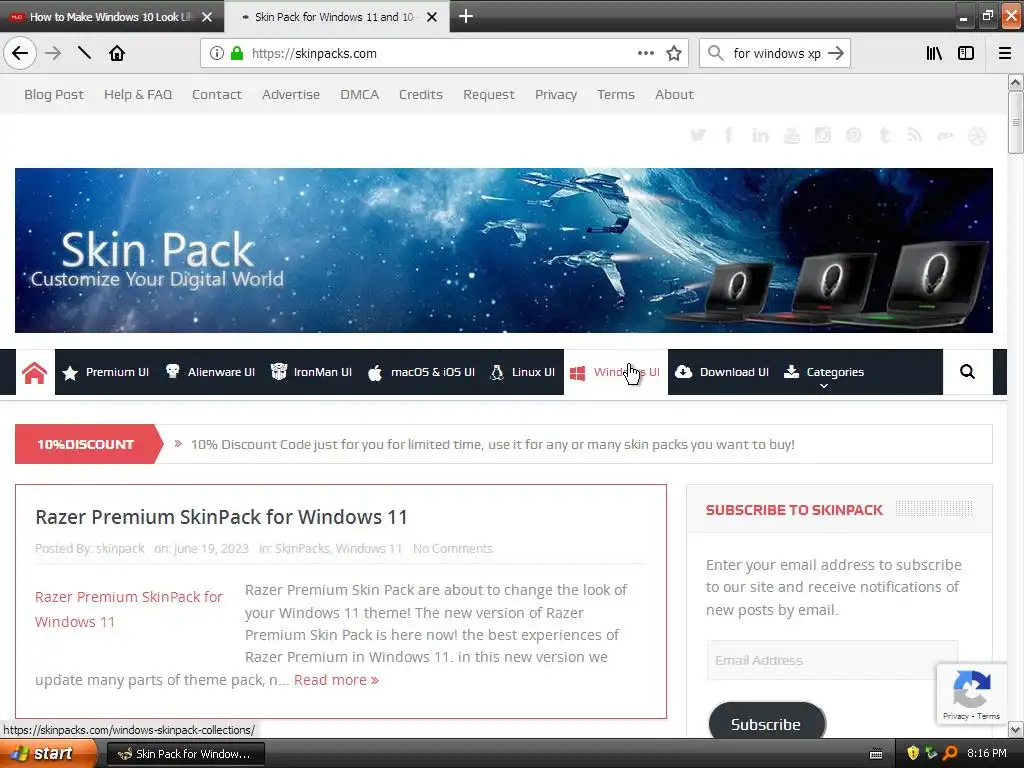
Task: Open Linux UI navigation item
Action: pos(522,372)
